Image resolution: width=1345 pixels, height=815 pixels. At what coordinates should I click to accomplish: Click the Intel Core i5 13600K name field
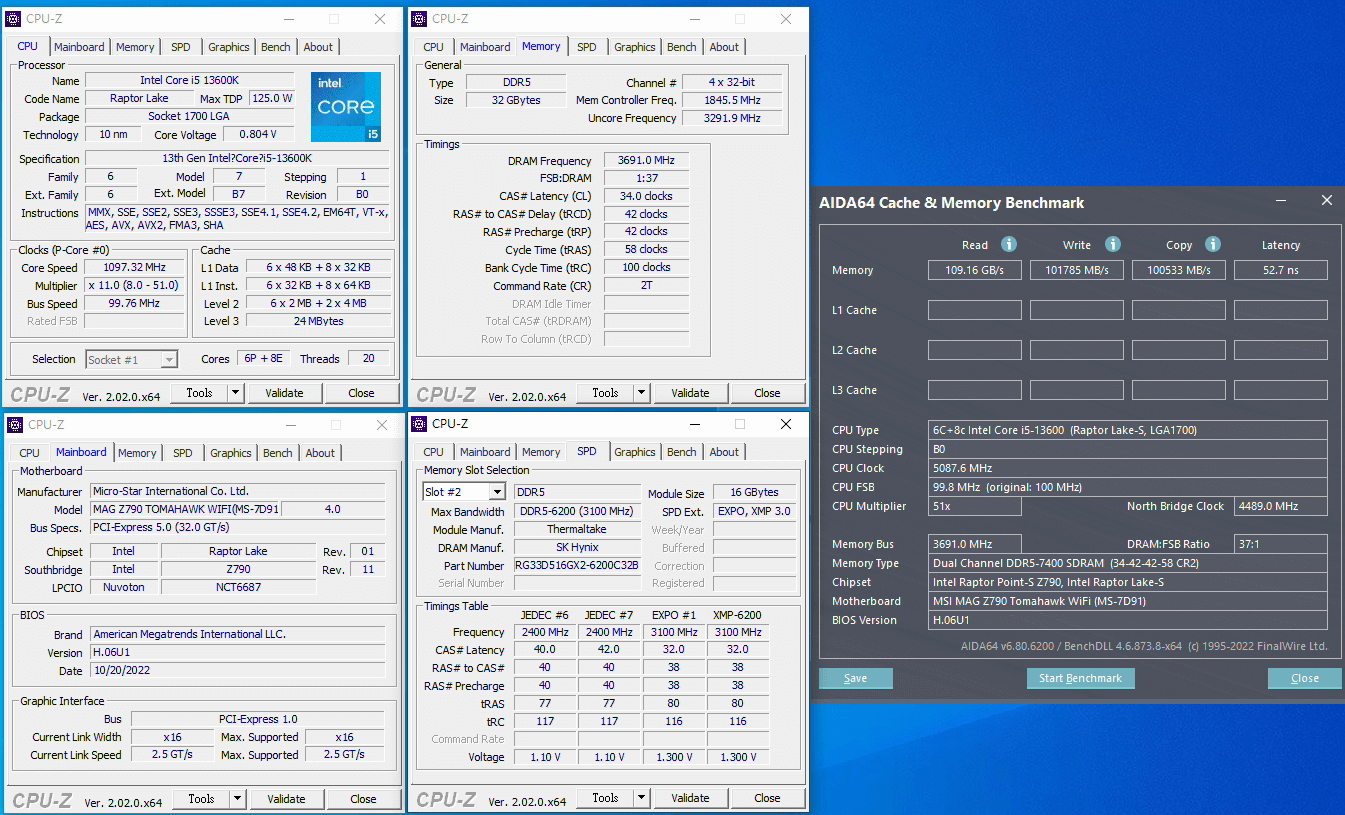tap(190, 80)
